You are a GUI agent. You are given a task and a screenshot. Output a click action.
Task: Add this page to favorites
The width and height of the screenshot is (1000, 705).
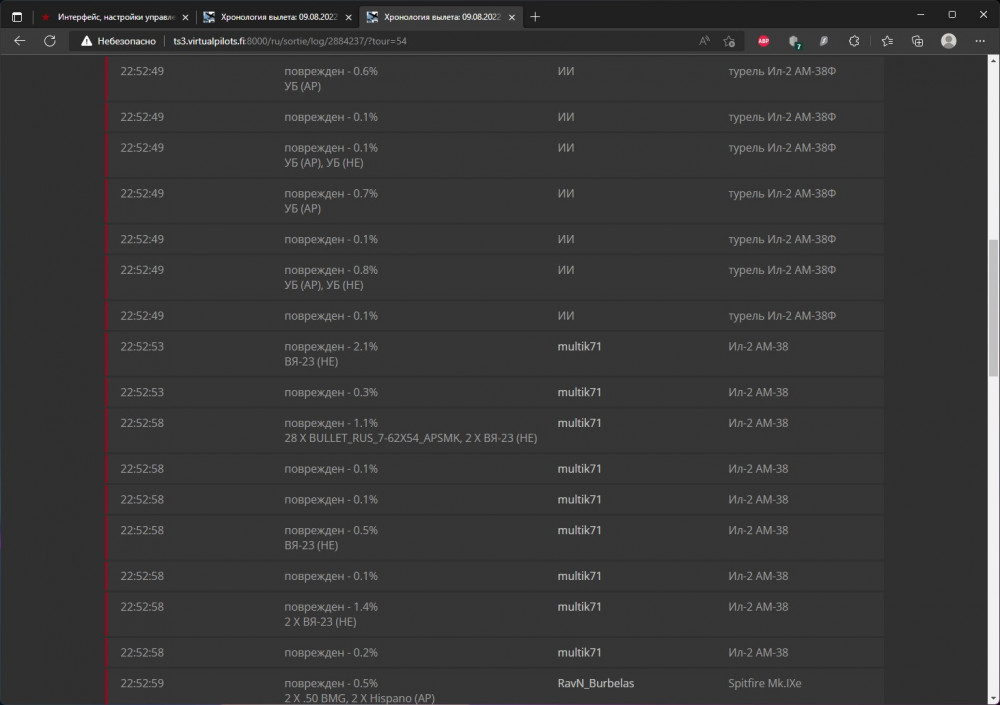tap(729, 41)
